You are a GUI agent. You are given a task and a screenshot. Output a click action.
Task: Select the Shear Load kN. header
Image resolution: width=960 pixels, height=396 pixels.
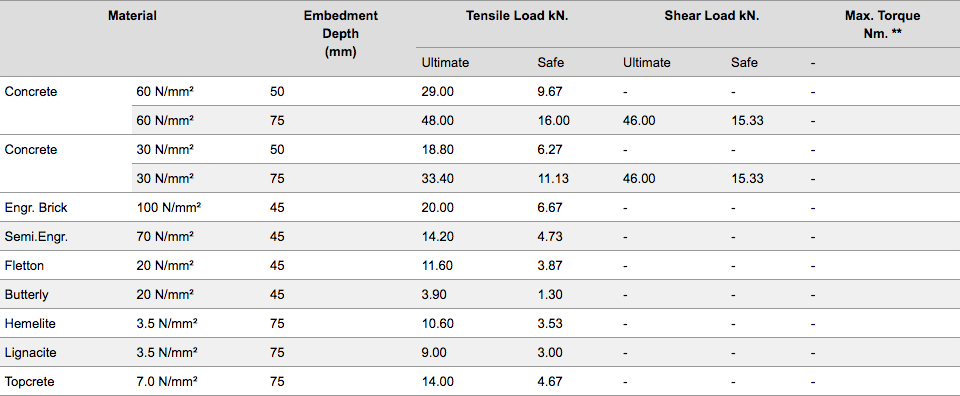(x=711, y=16)
